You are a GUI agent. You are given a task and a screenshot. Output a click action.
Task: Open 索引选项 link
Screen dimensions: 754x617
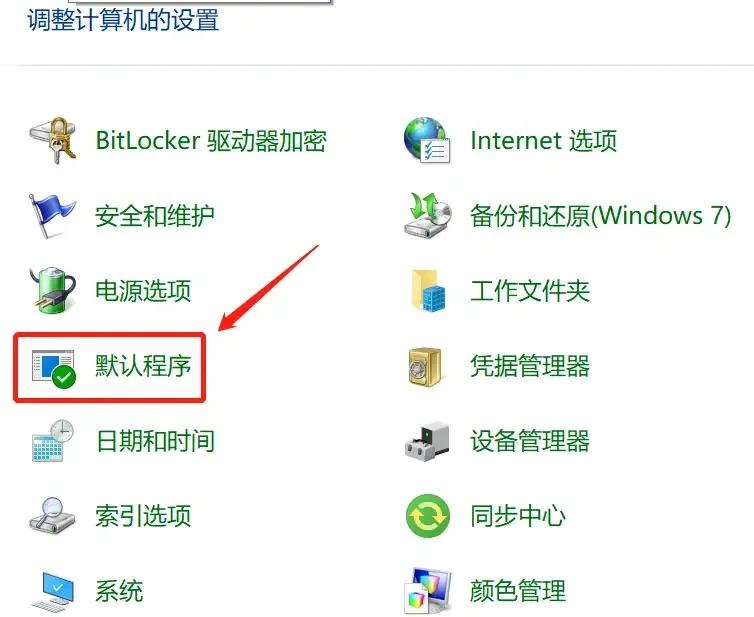(x=143, y=516)
